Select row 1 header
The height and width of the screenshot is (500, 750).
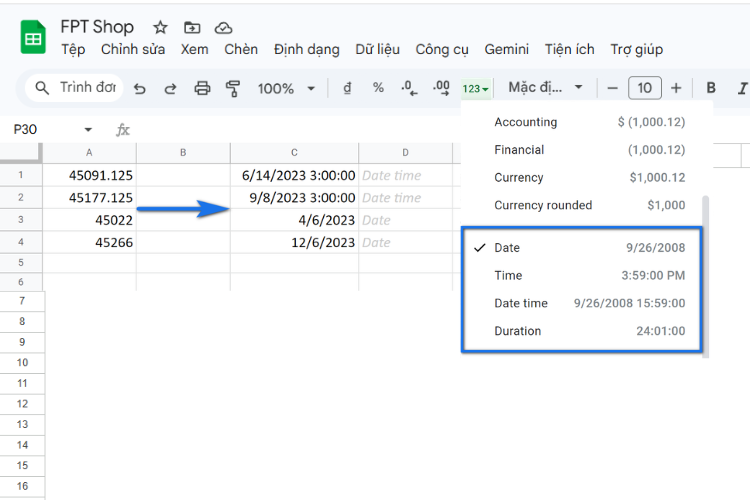[21, 175]
